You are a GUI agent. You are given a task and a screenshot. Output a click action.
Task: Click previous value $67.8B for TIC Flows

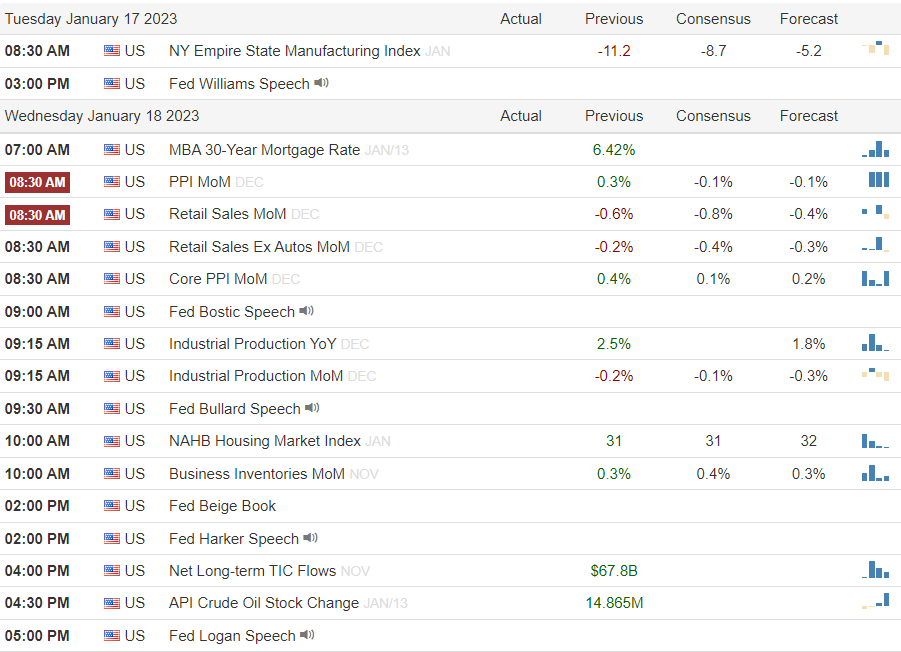(614, 570)
